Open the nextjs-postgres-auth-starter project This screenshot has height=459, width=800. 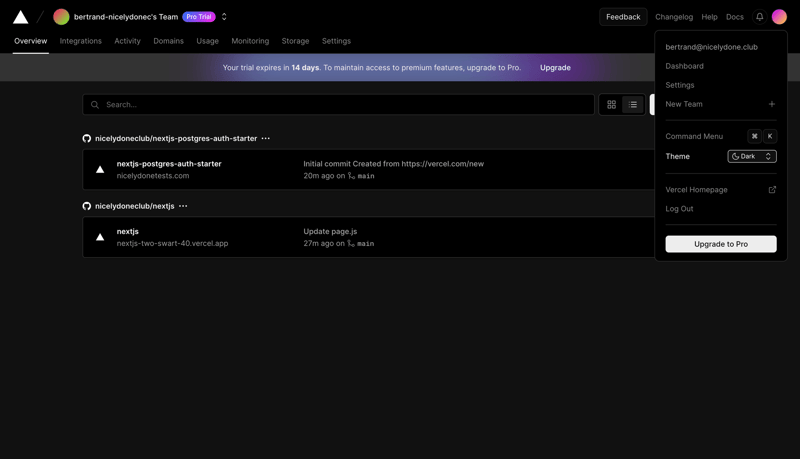169,164
